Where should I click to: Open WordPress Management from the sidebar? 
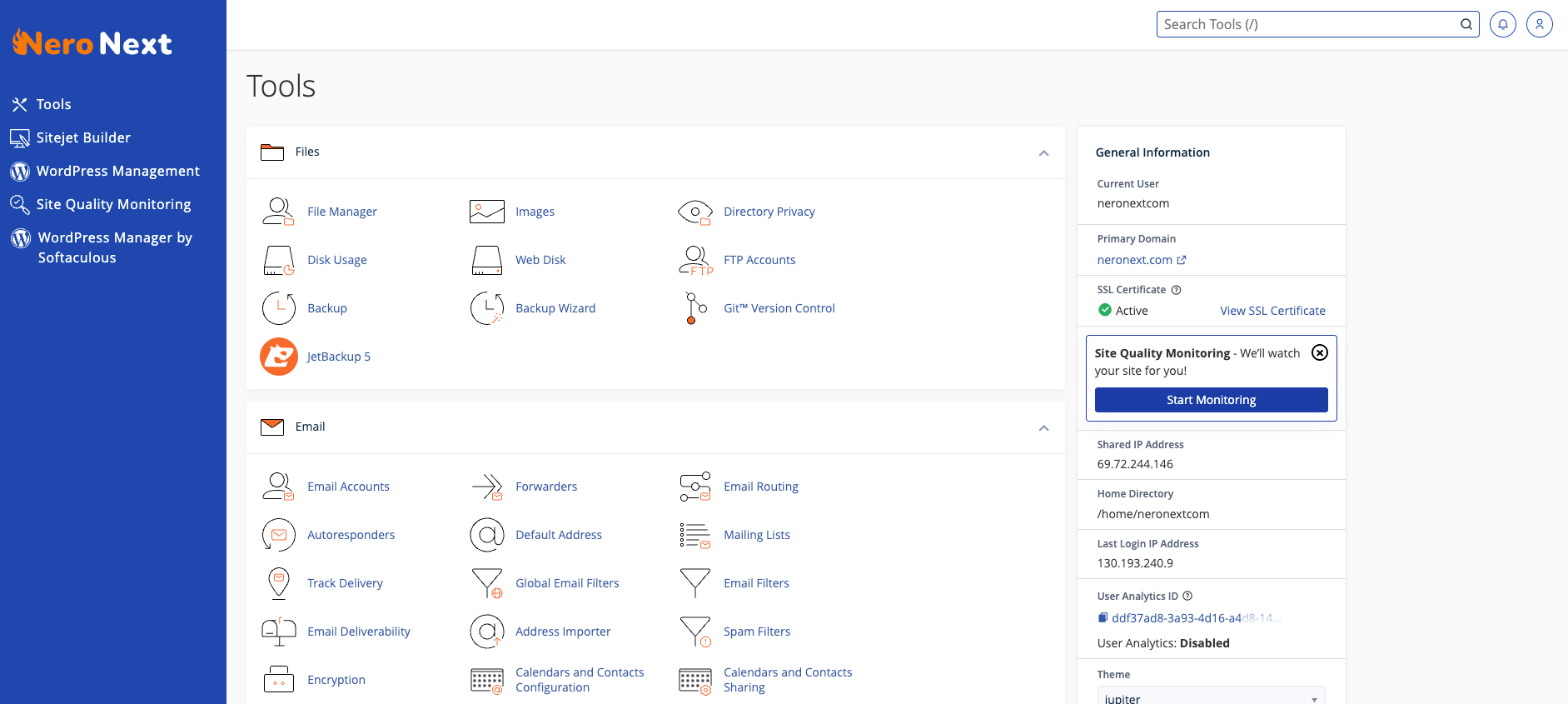coord(117,171)
